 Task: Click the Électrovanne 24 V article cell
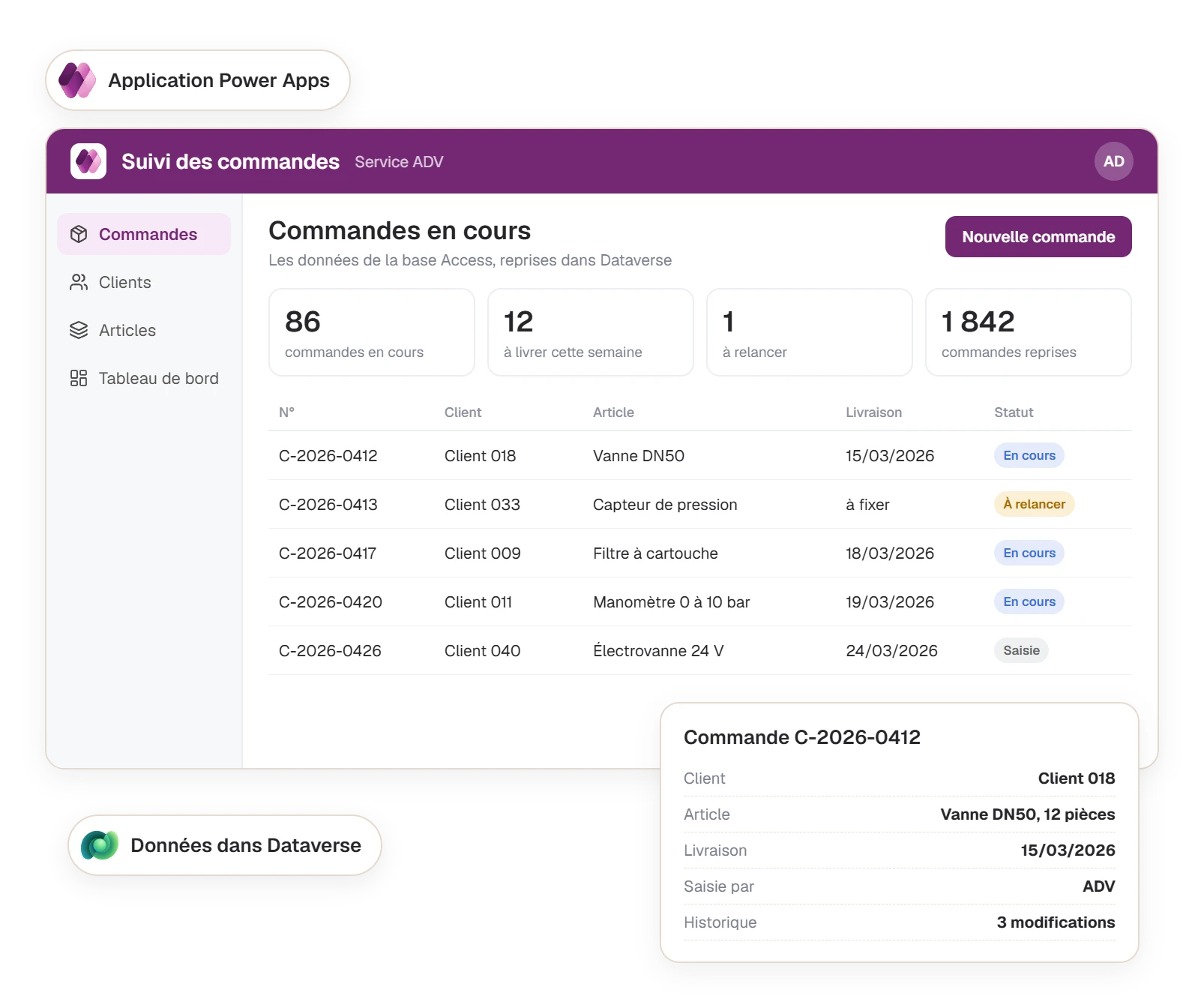tap(658, 650)
